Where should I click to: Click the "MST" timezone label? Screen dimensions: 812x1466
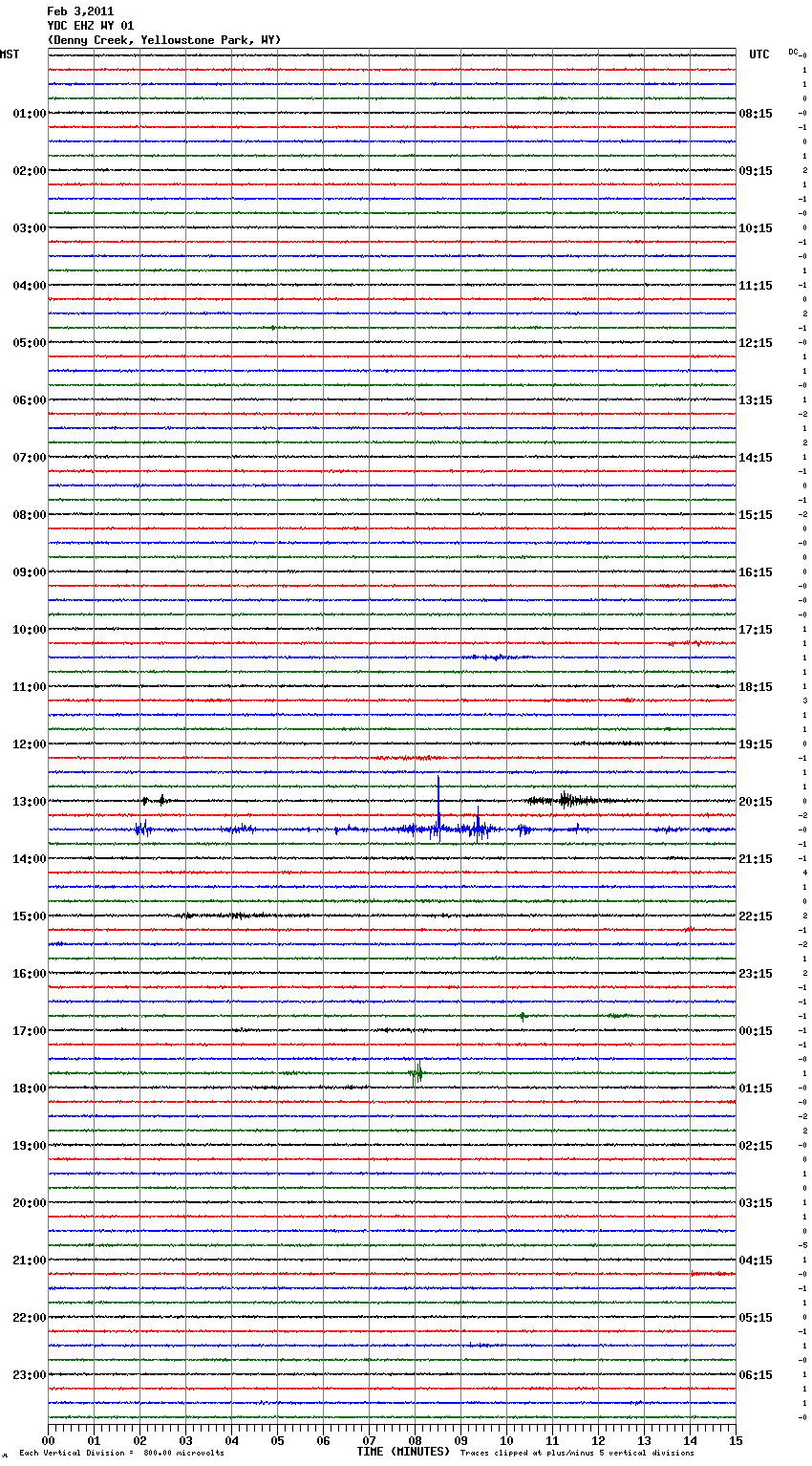(10, 54)
